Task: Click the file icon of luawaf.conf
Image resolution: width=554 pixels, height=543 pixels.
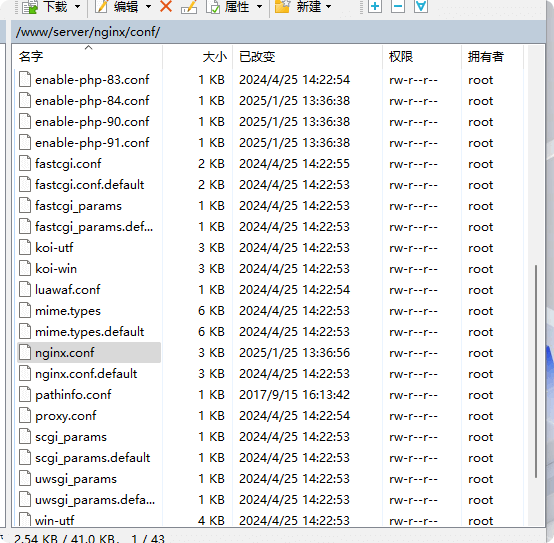Action: pyautogui.click(x=25, y=289)
